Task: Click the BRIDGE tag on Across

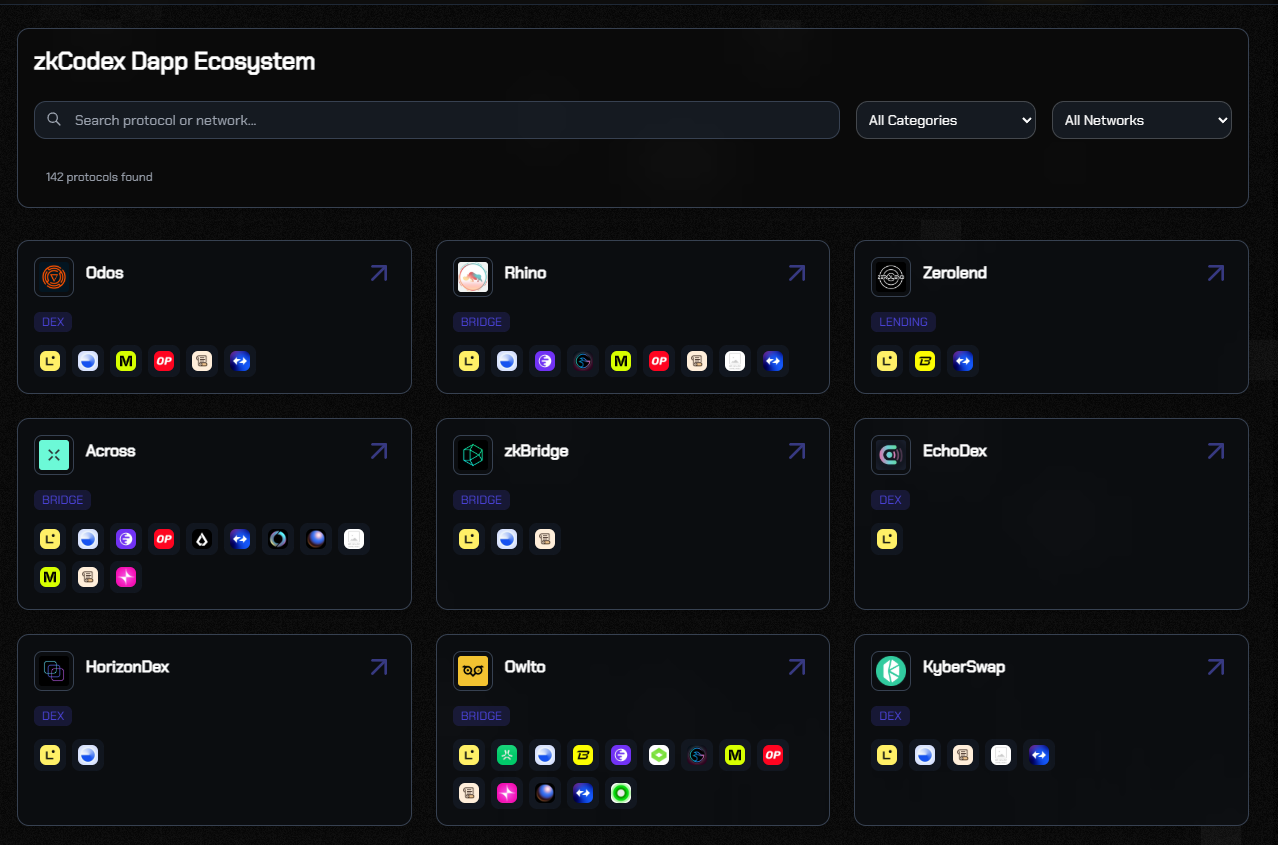Action: pyautogui.click(x=63, y=500)
